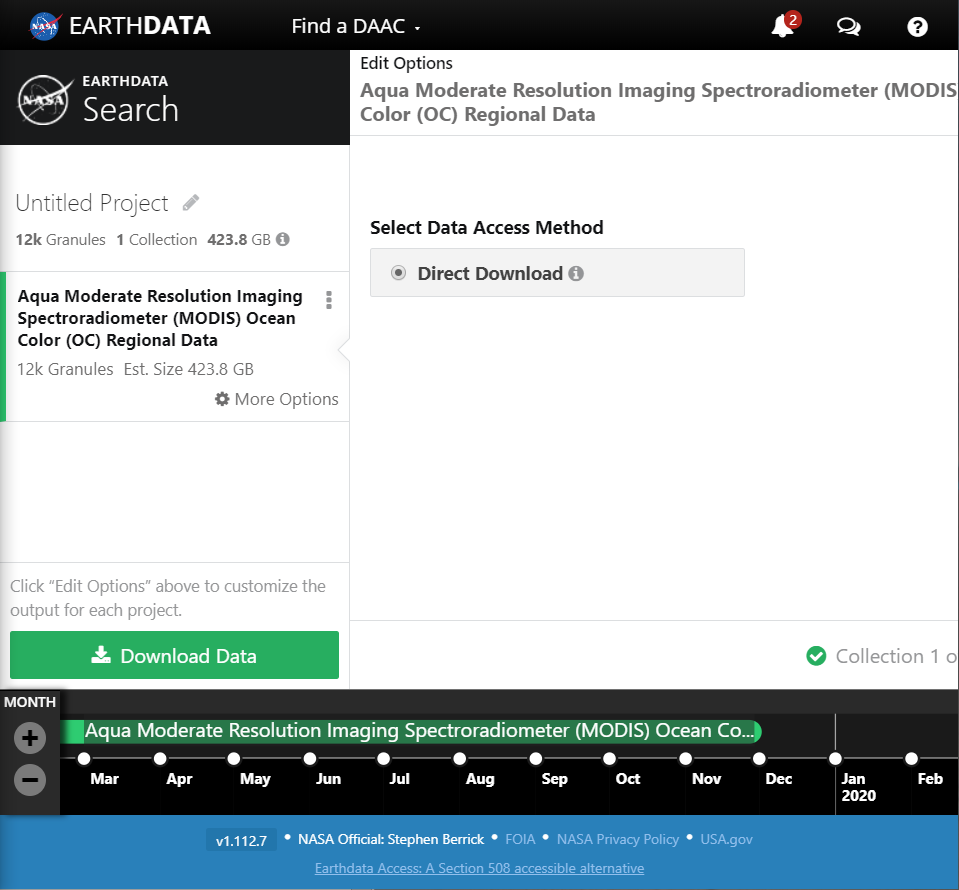Screen dimensions: 959x890
Task: Click the Dec timeline marker
Action: (759, 758)
